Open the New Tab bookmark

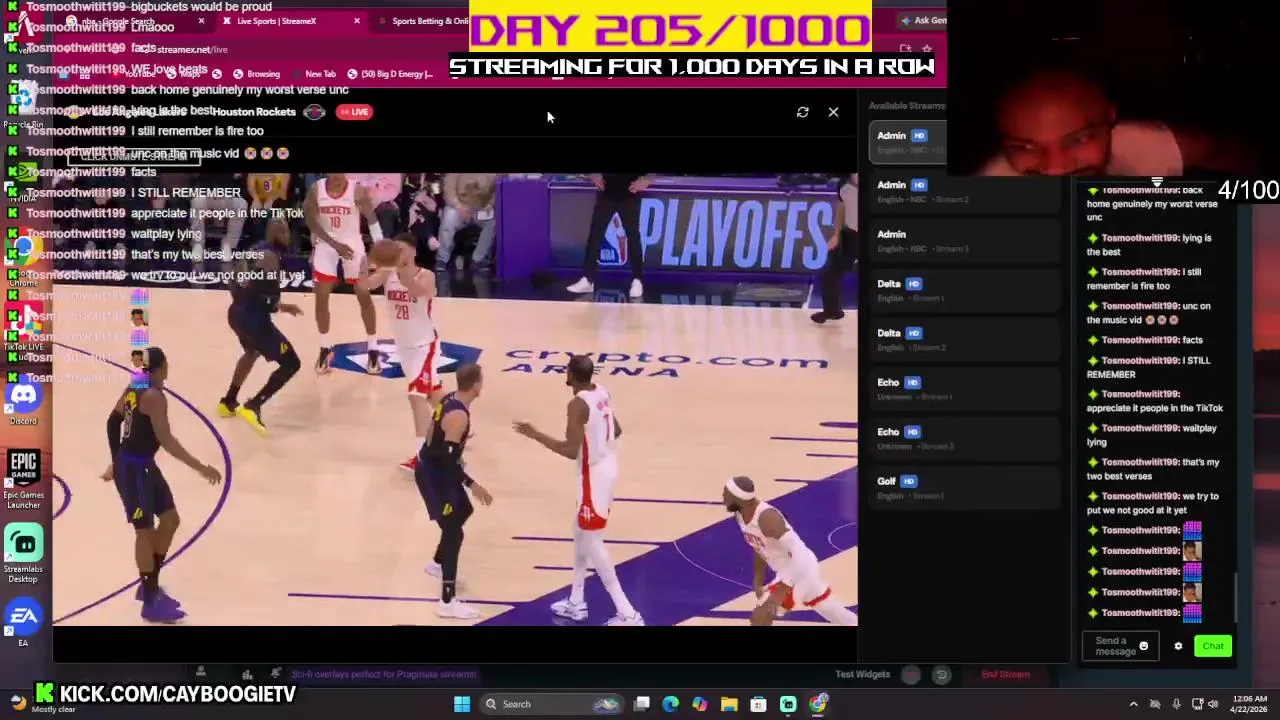point(313,74)
